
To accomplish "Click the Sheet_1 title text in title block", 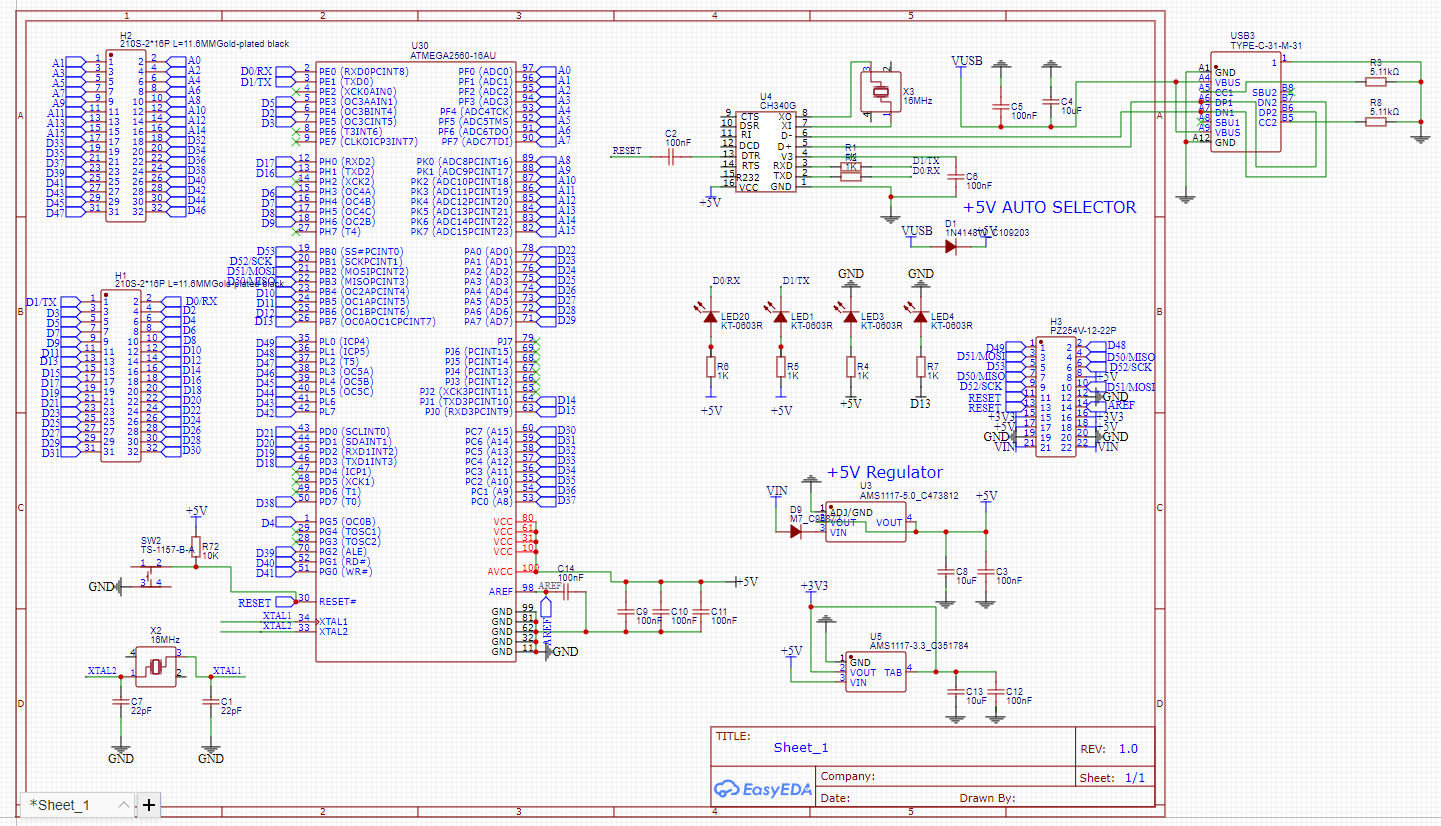I will click(801, 748).
